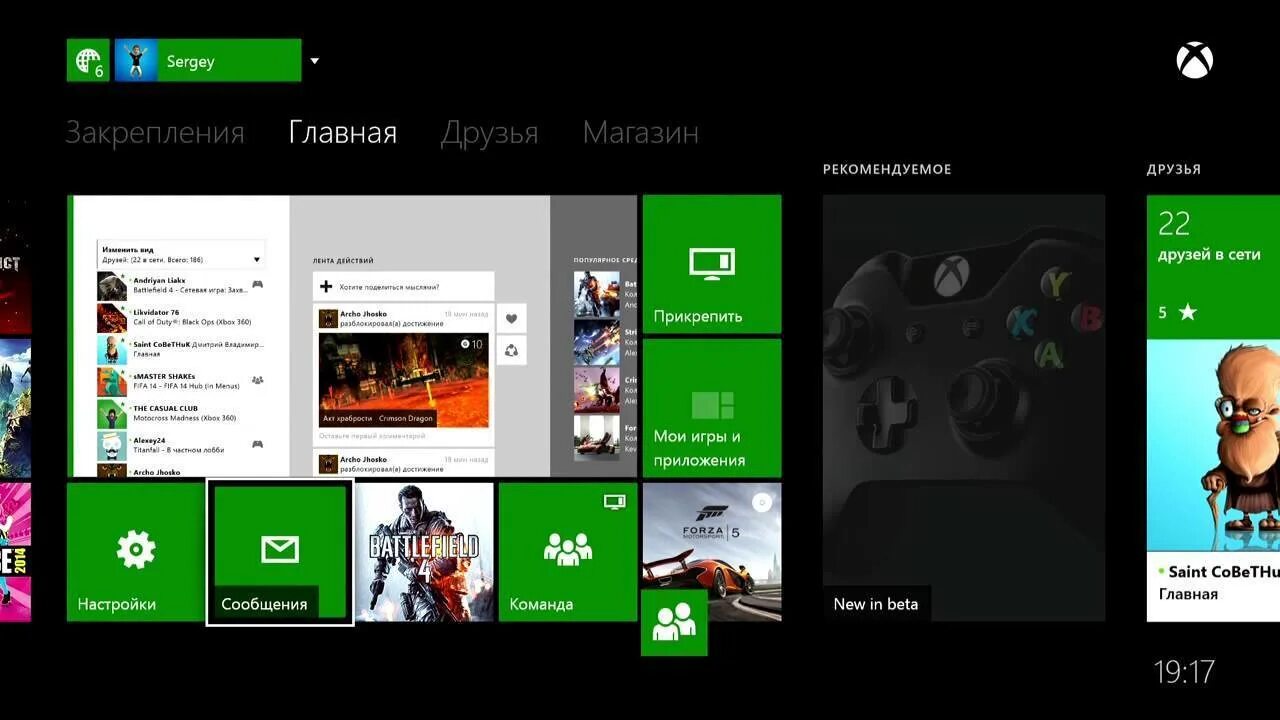The image size is (1280, 720).
Task: Select THE CASUAL CLUB friend row
Action: point(181,413)
